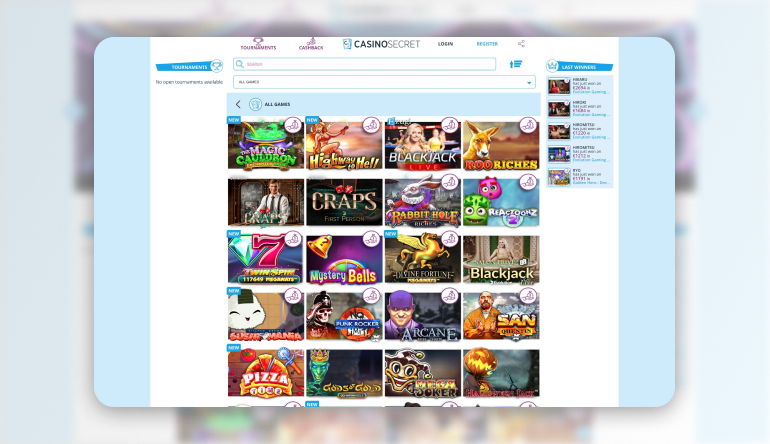This screenshot has height=444, width=770.
Task: Open Cashback from the top navigation
Action: point(311,44)
